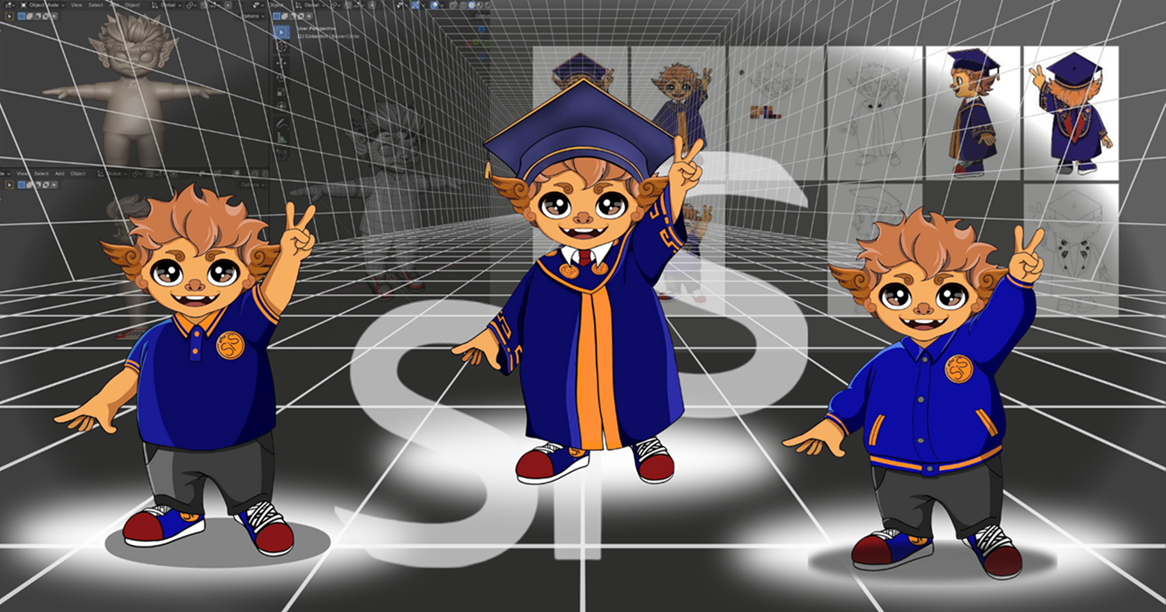Open the View menu in top-left viewport header
The image size is (1166, 612).
tap(76, 4)
